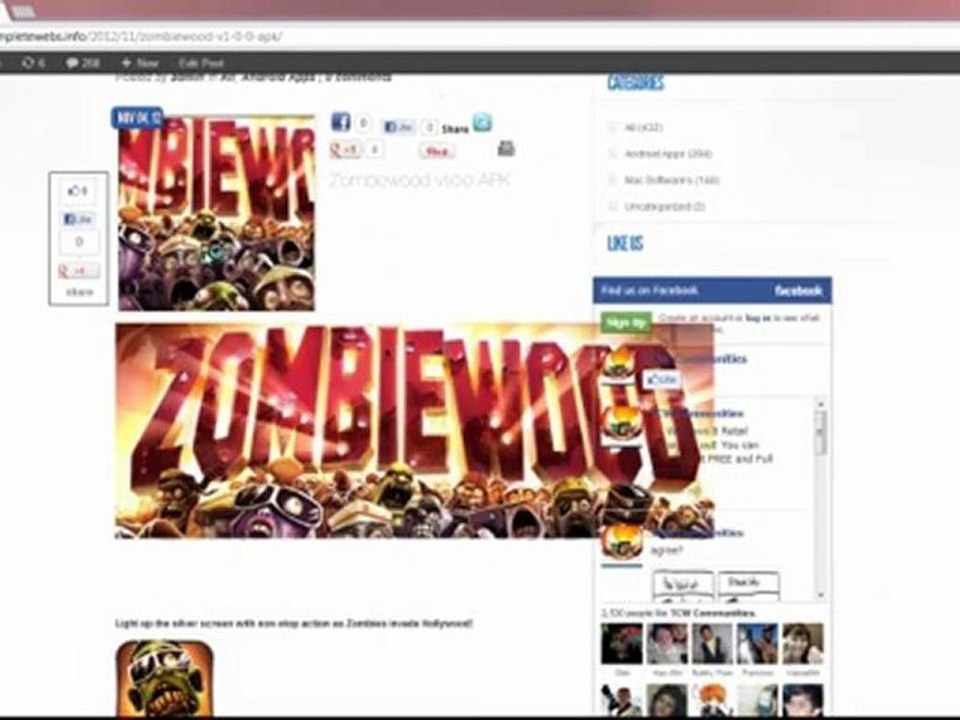Click the red Pinterest Pin it button
The height and width of the screenshot is (720, 960).
click(437, 151)
